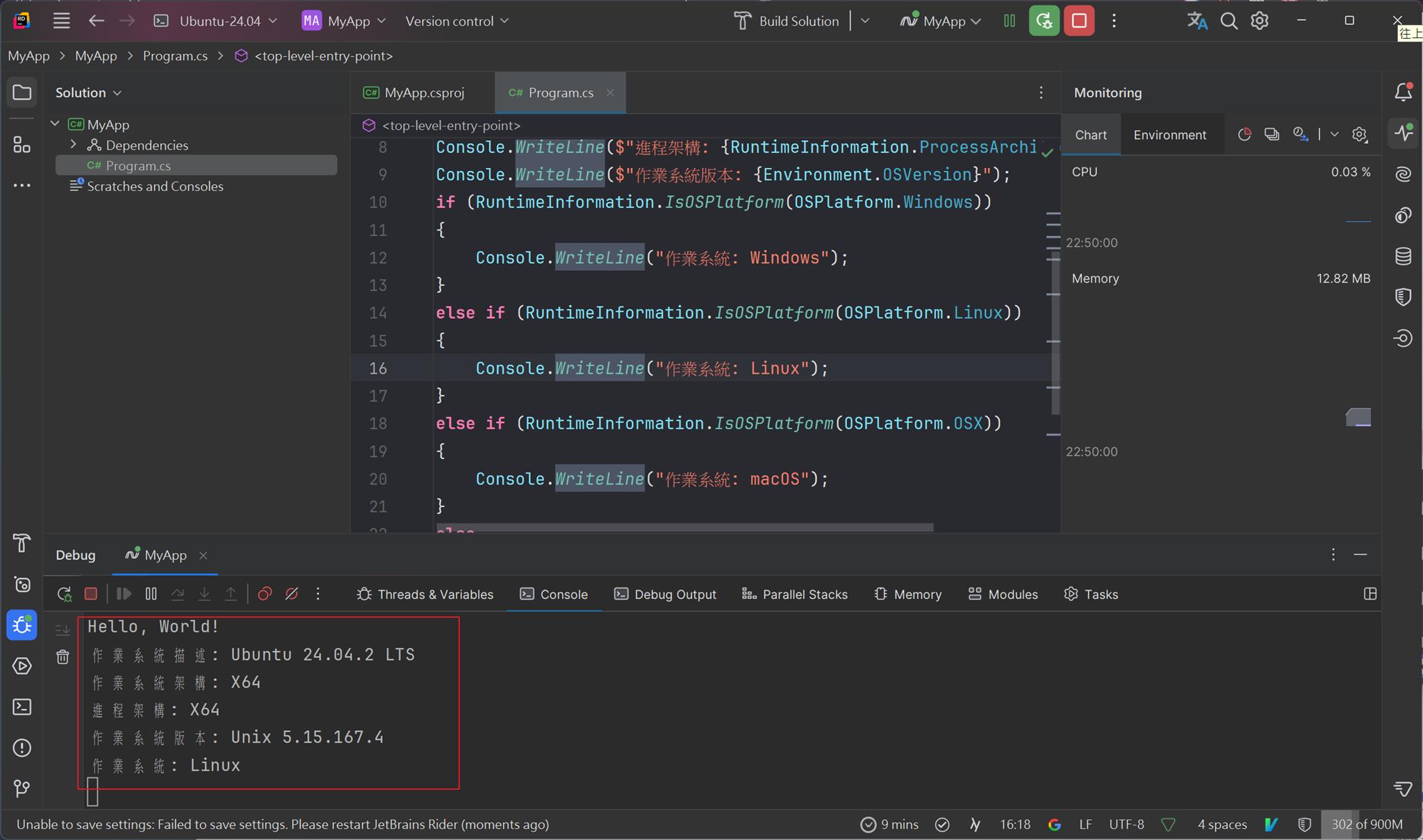Click Resume Program in the Debug toolbar
The height and width of the screenshot is (840, 1423).
click(x=124, y=594)
